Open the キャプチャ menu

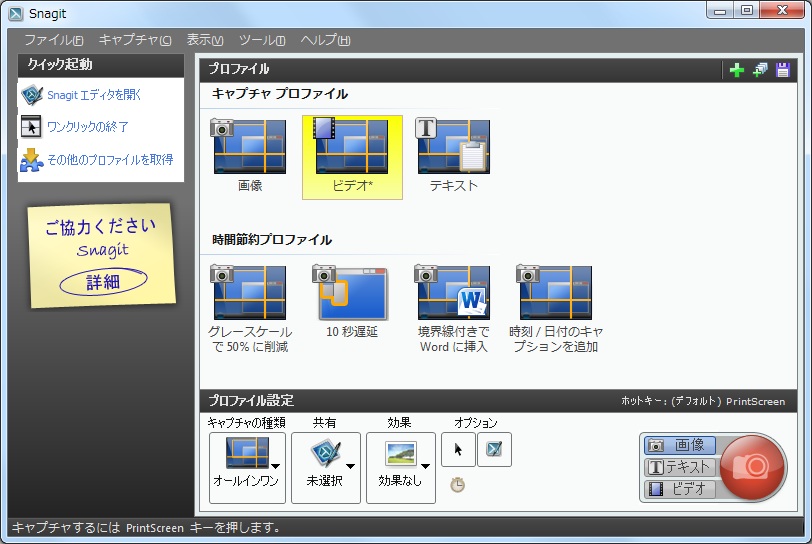[135, 40]
